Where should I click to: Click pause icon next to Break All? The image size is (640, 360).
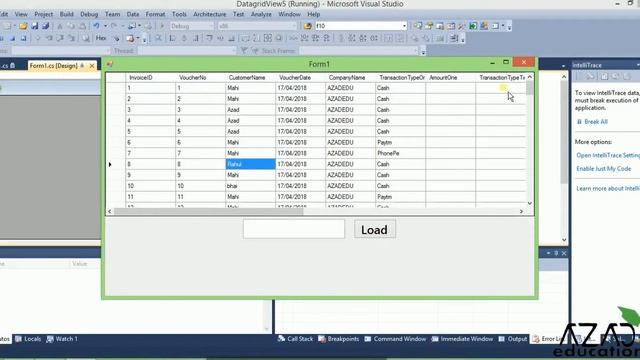(579, 122)
